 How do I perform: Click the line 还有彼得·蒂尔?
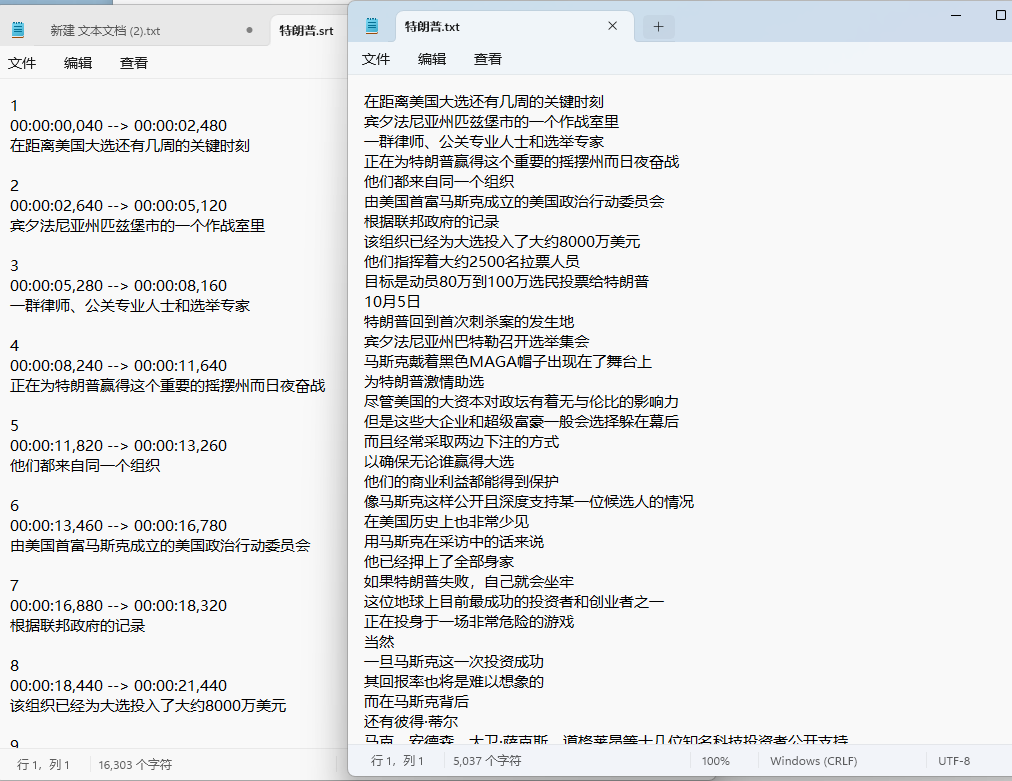pyautogui.click(x=411, y=722)
